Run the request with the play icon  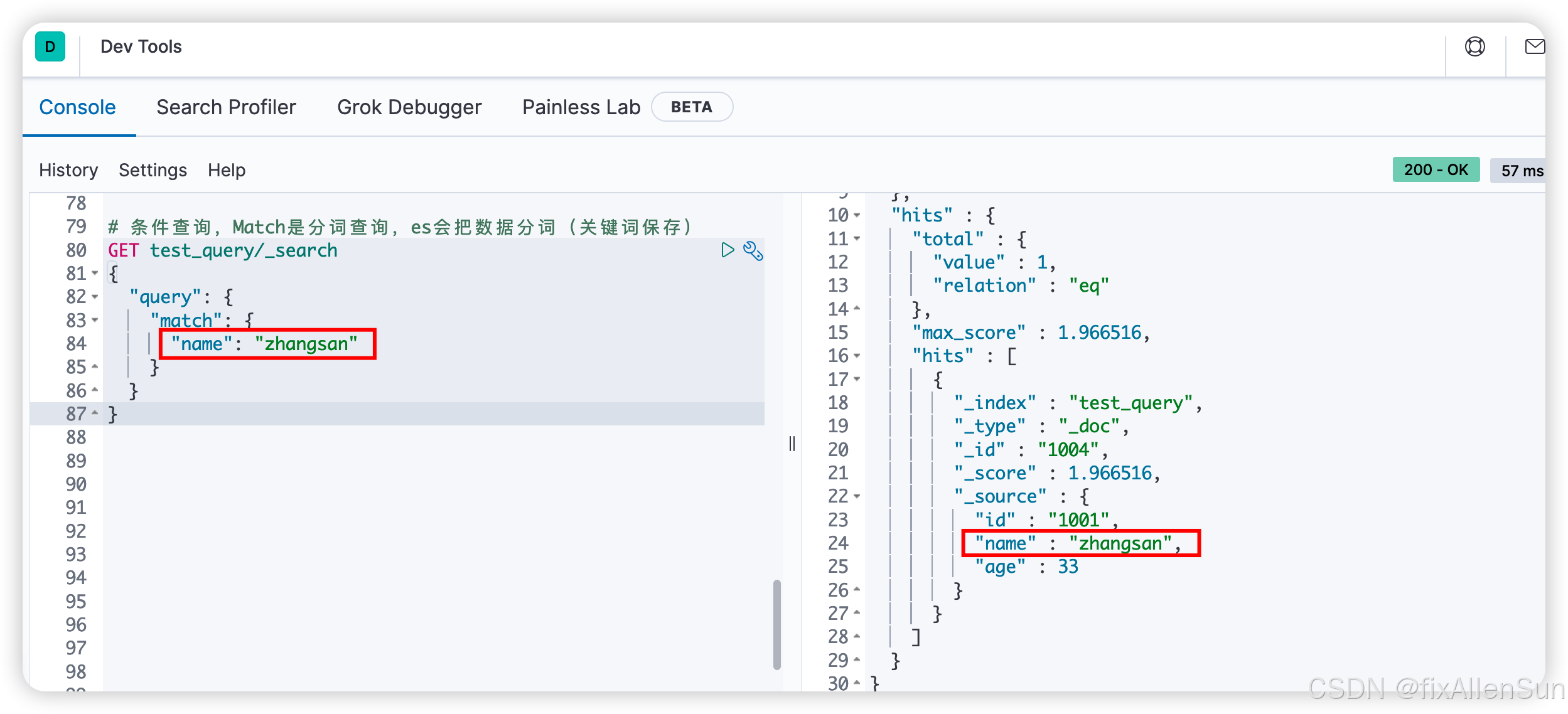(728, 250)
